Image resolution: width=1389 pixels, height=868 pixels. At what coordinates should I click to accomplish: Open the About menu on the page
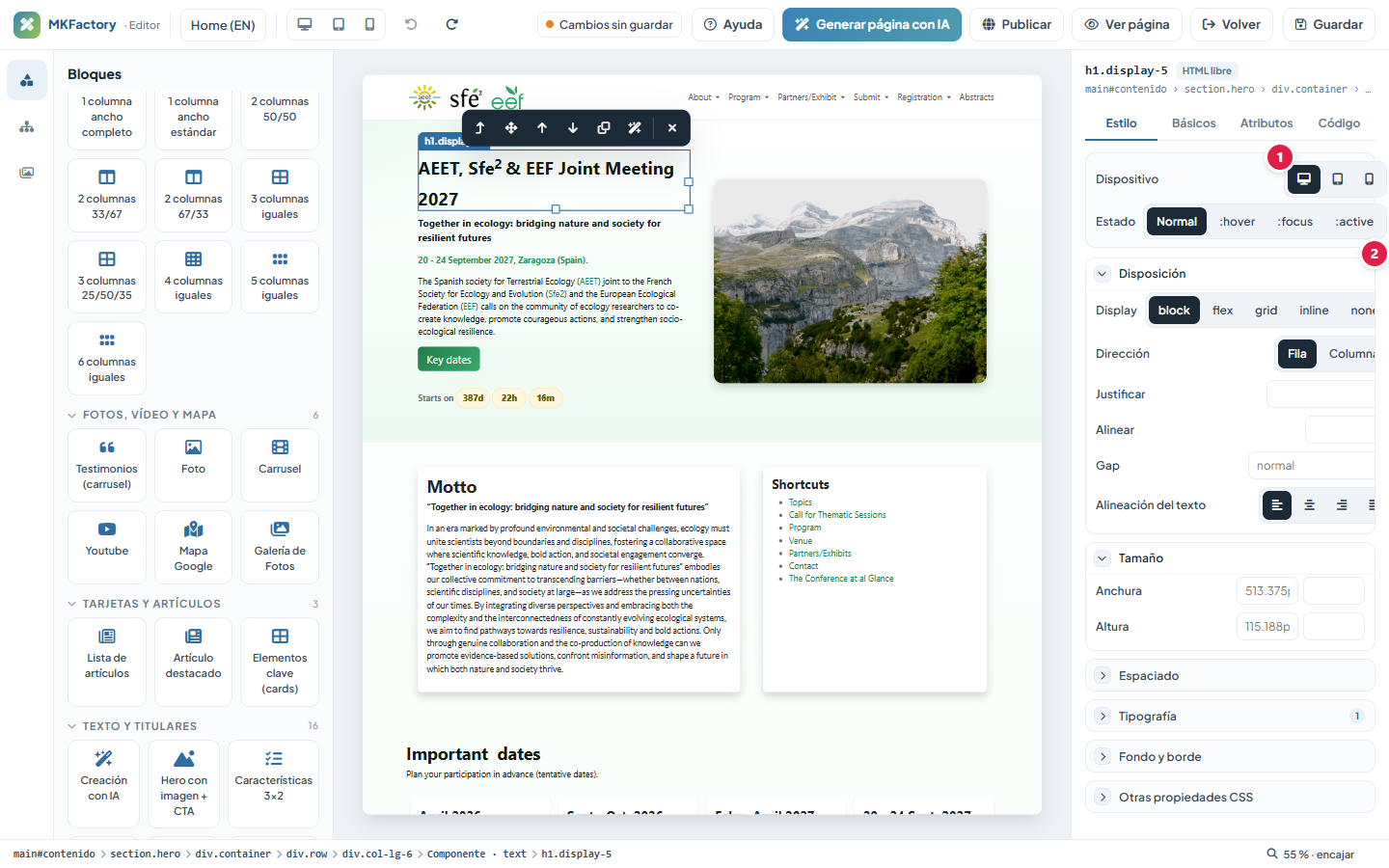704,97
